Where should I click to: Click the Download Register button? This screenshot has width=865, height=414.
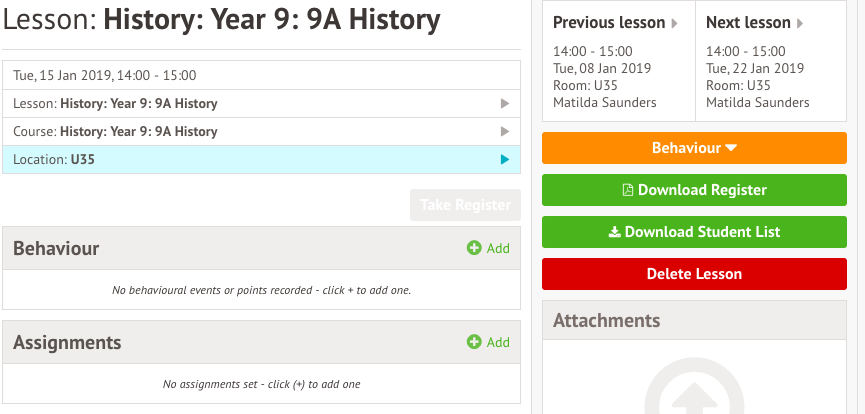pyautogui.click(x=694, y=190)
